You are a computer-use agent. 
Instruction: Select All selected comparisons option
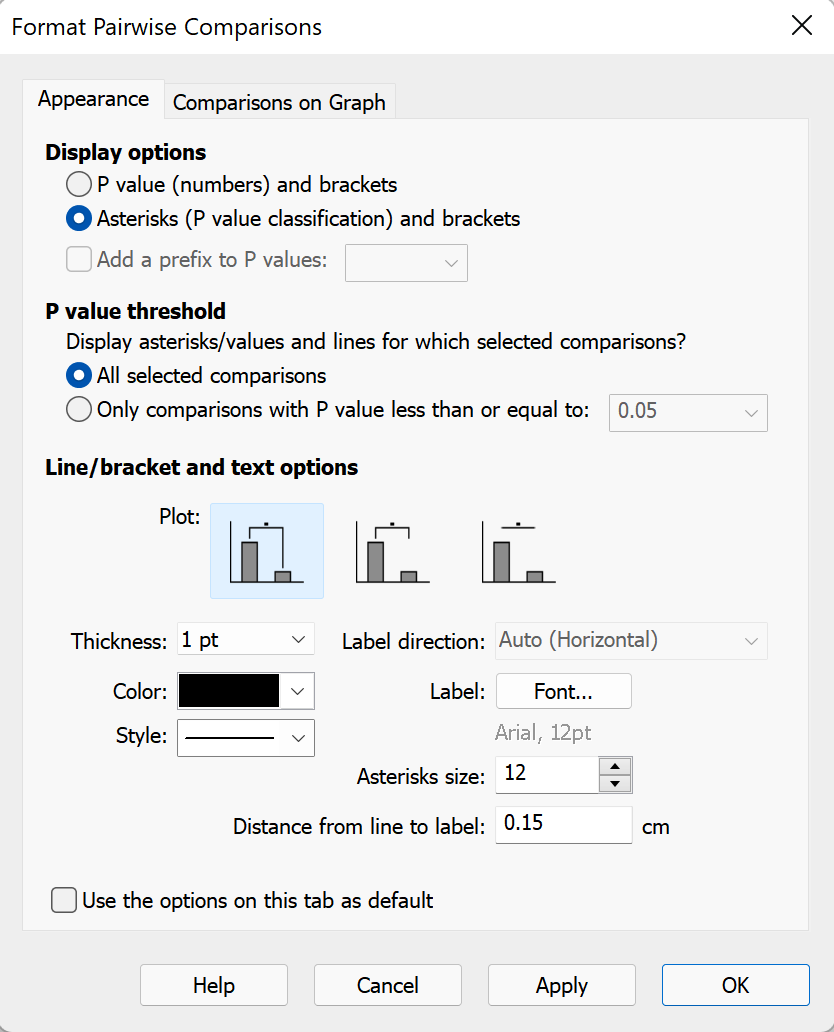[79, 376]
